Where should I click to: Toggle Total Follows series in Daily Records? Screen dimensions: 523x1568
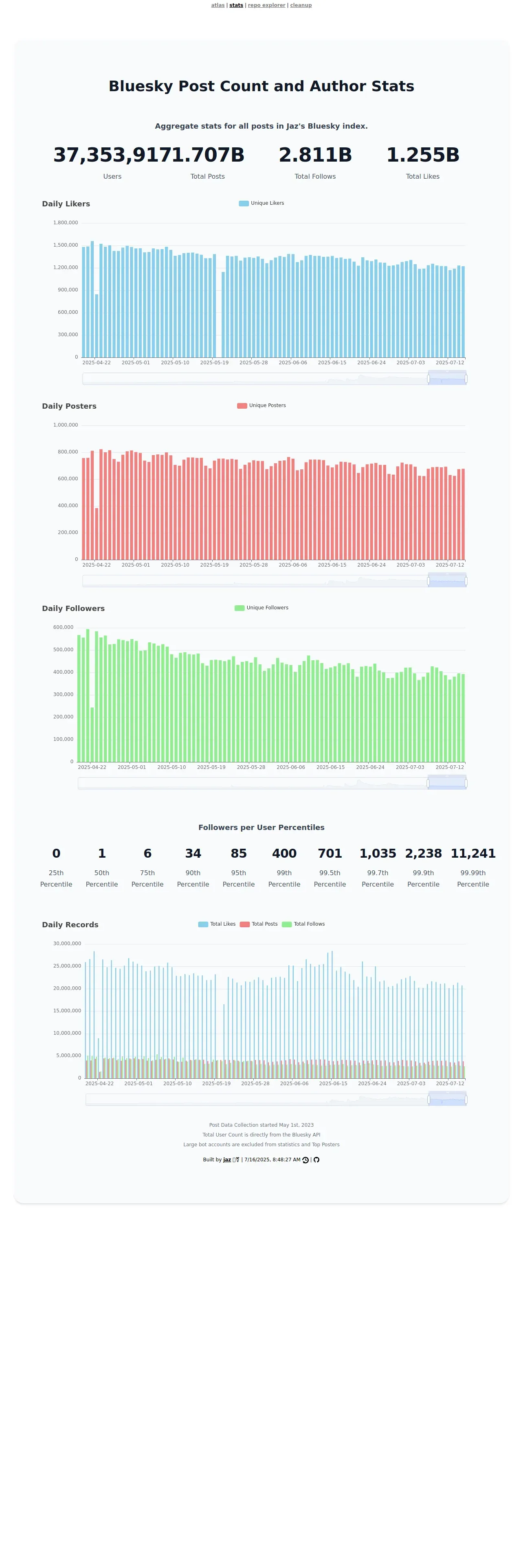(303, 924)
